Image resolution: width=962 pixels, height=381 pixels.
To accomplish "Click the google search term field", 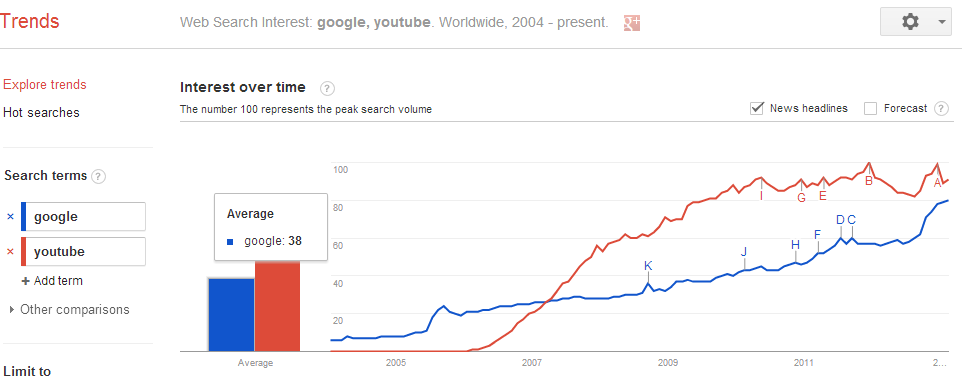I will (x=83, y=217).
